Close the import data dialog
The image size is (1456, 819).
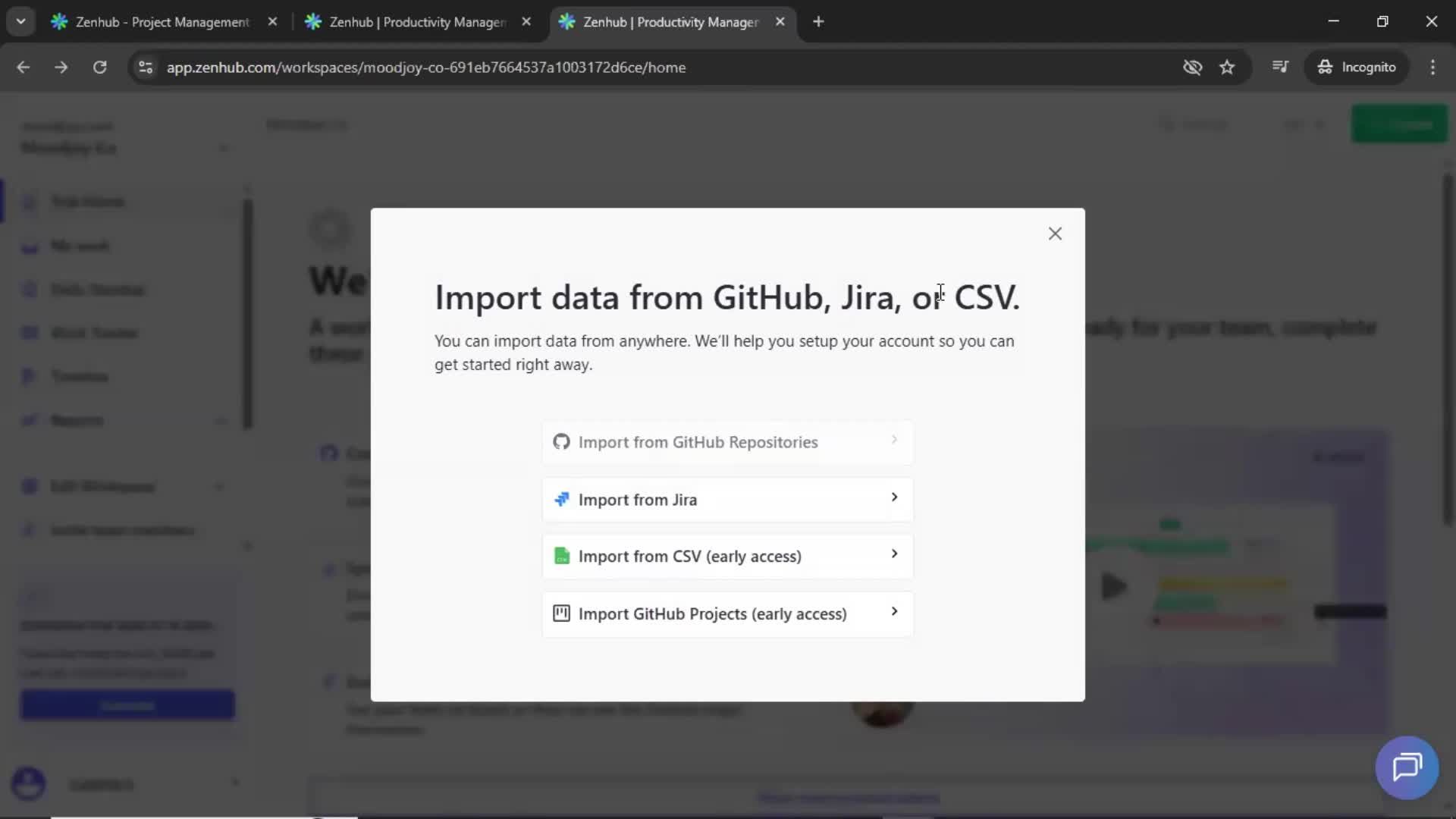point(1055,233)
